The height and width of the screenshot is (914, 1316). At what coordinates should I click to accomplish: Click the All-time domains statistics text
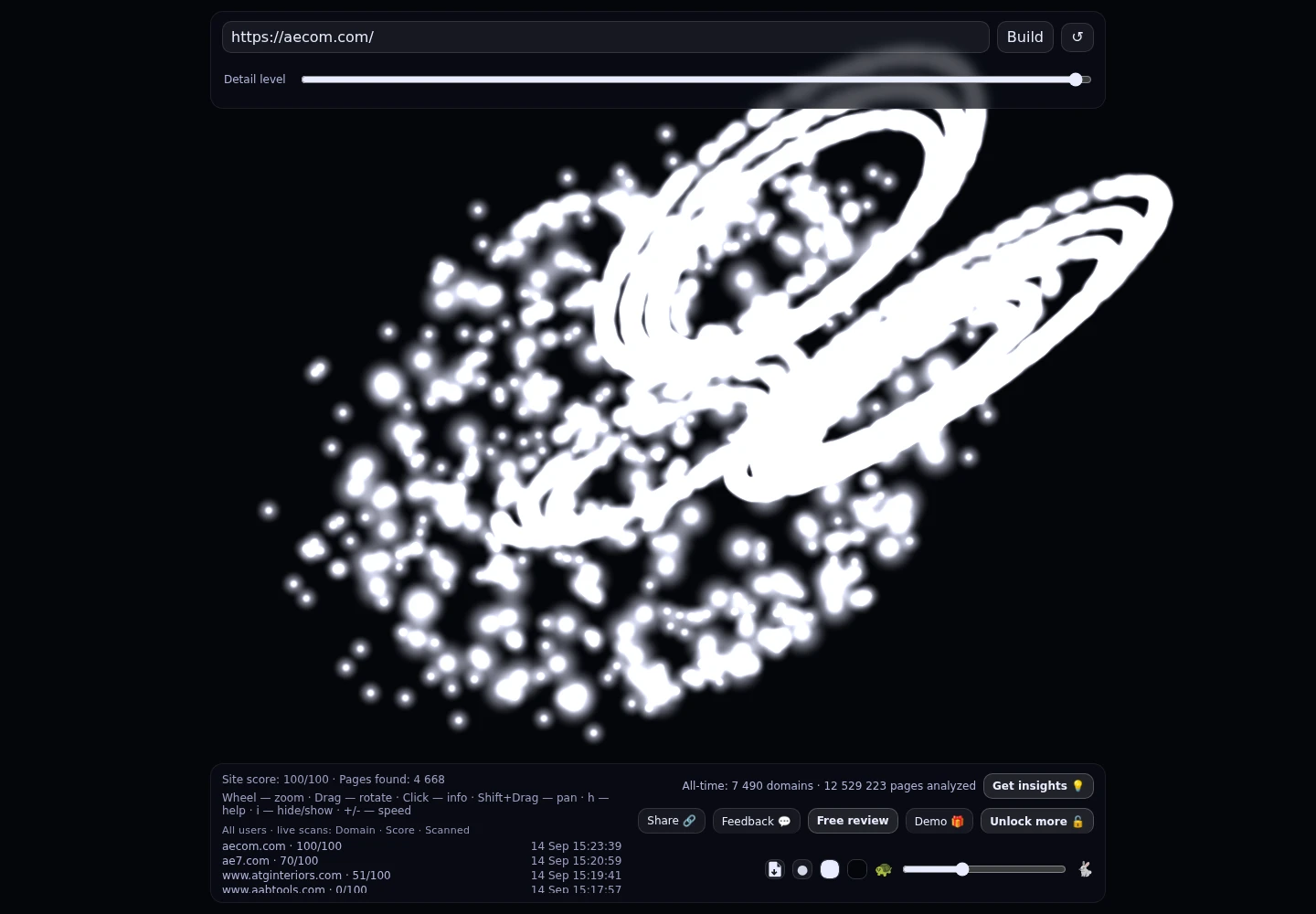(x=829, y=786)
